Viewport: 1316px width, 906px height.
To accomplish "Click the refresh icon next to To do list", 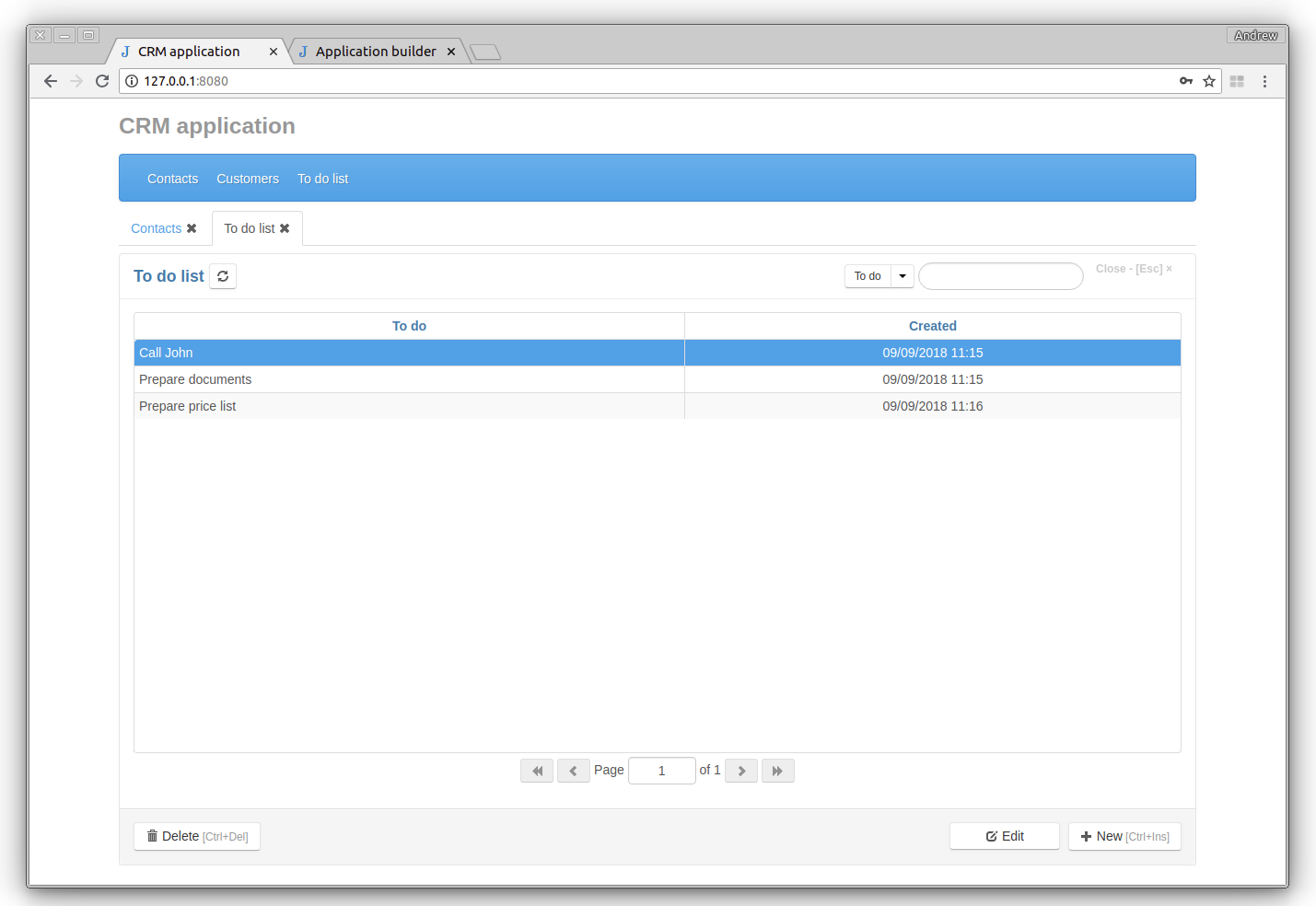I will click(x=223, y=276).
